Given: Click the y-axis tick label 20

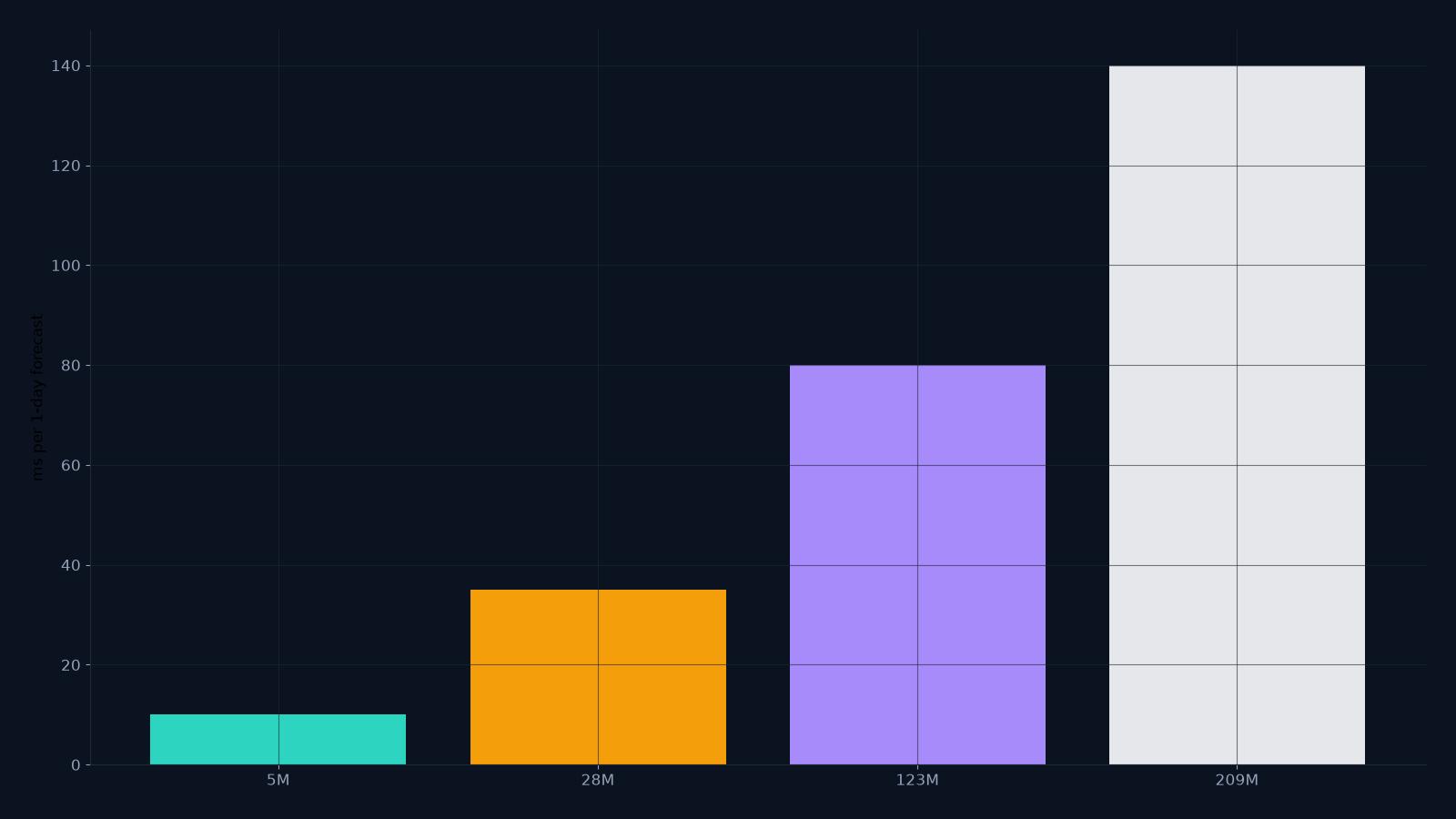Looking at the screenshot, I should [x=71, y=665].
